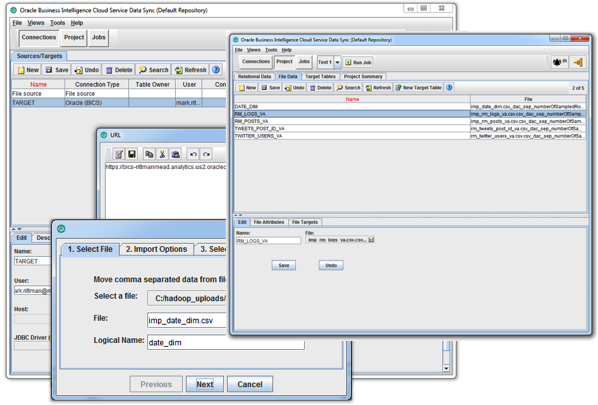598x405 pixels.
Task: Open File Attributes tab
Action: pos(269,222)
